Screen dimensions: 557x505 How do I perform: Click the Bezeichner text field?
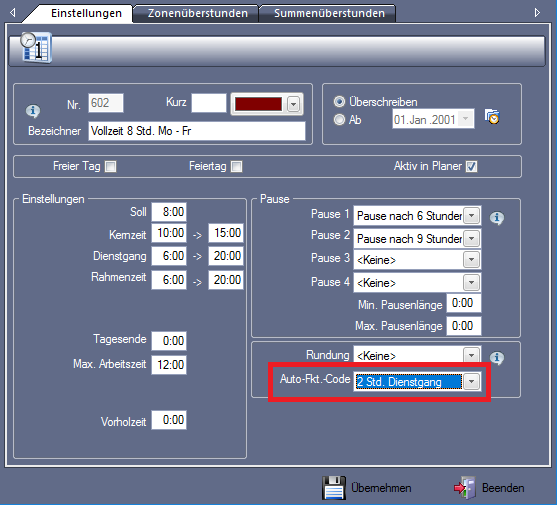pos(197,131)
